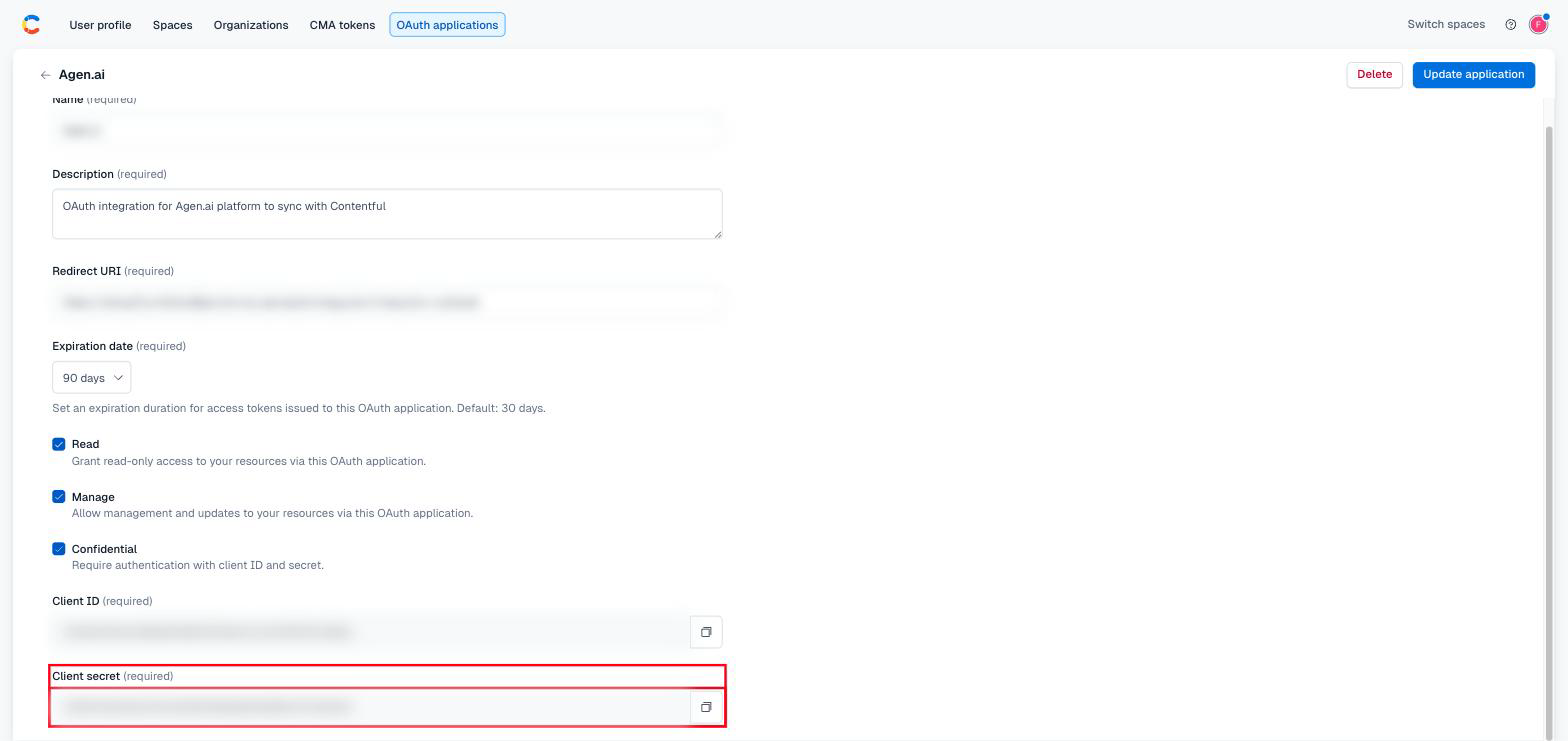
Task: Open the 90 days expiration dropdown
Action: (91, 378)
